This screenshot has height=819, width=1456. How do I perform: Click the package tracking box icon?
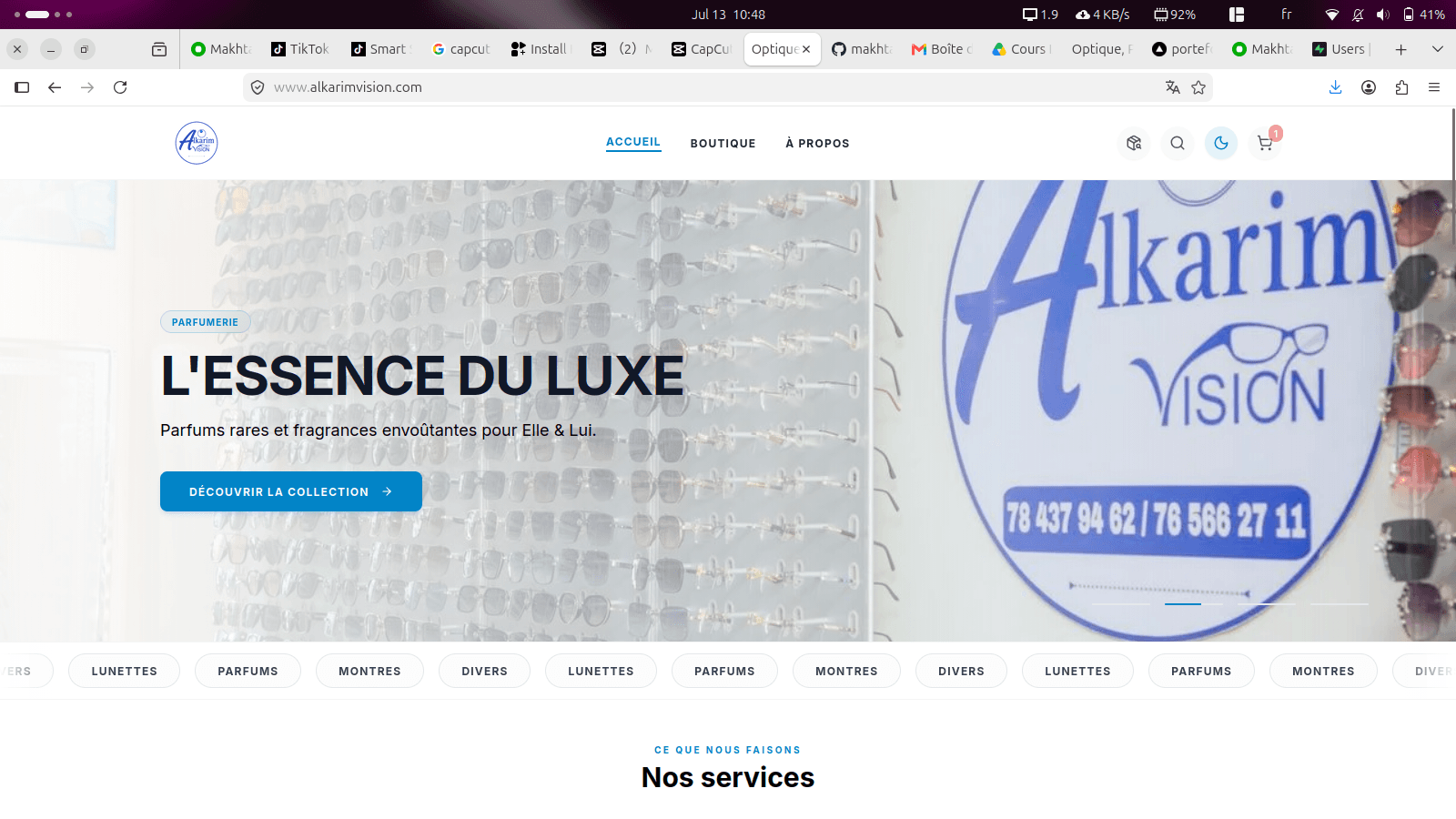1134,143
